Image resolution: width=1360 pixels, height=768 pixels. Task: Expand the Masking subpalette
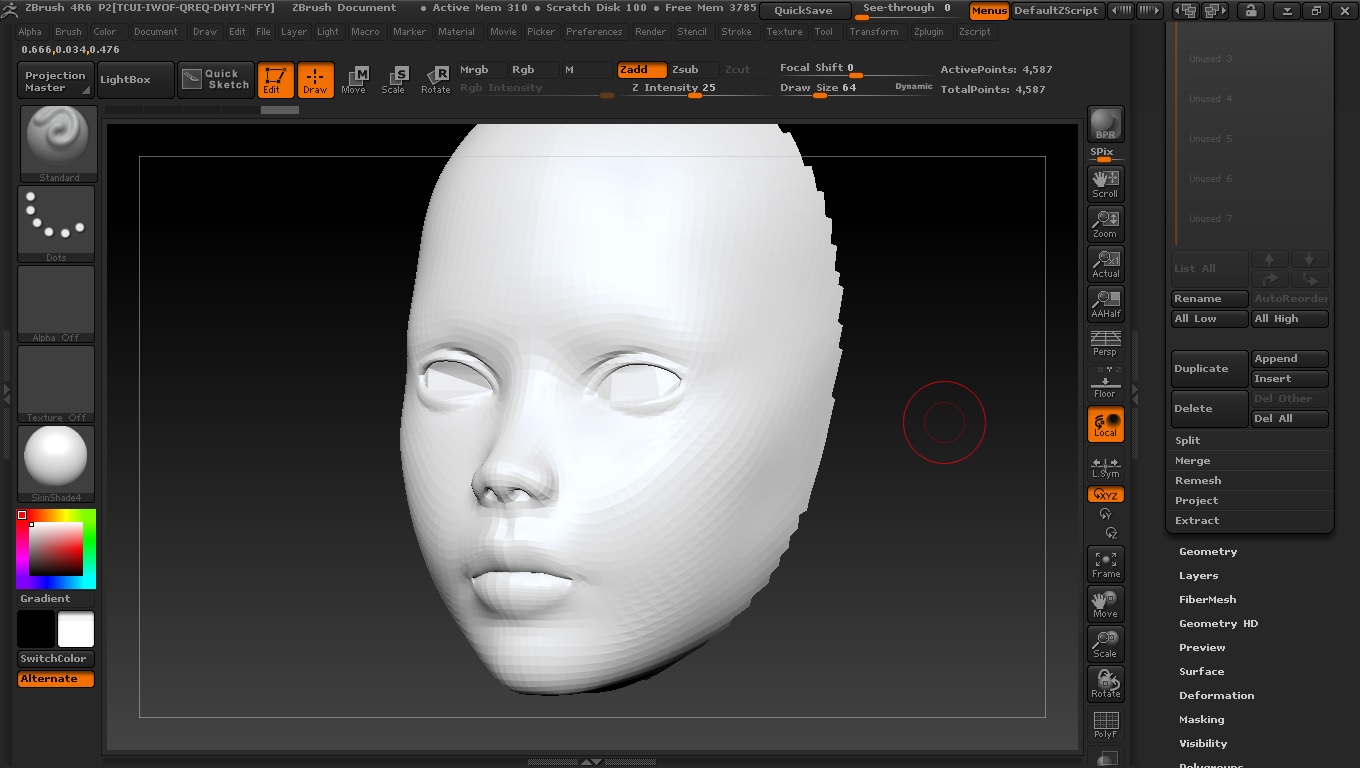click(x=1201, y=720)
